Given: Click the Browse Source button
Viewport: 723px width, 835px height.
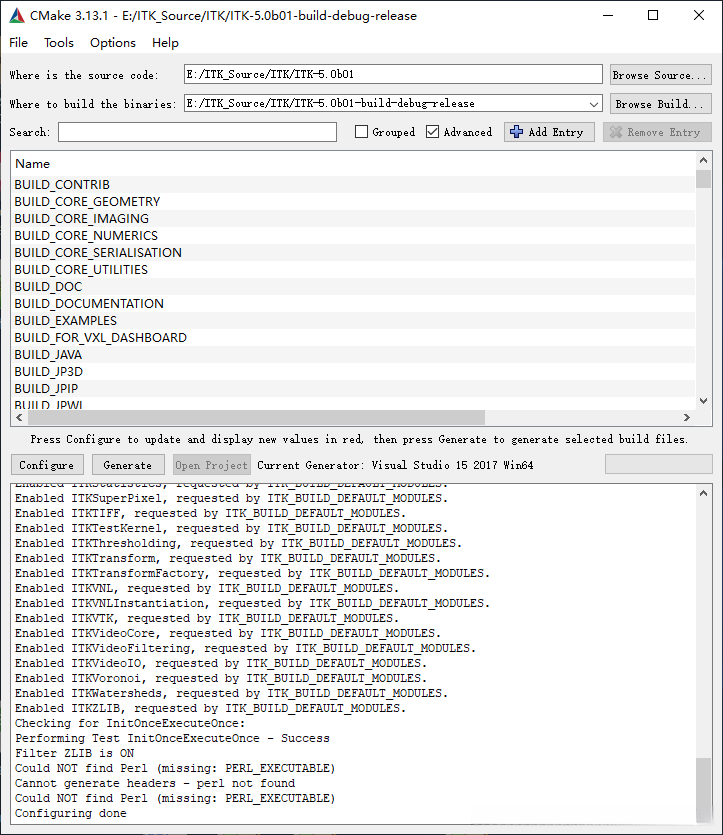Looking at the screenshot, I should point(660,75).
